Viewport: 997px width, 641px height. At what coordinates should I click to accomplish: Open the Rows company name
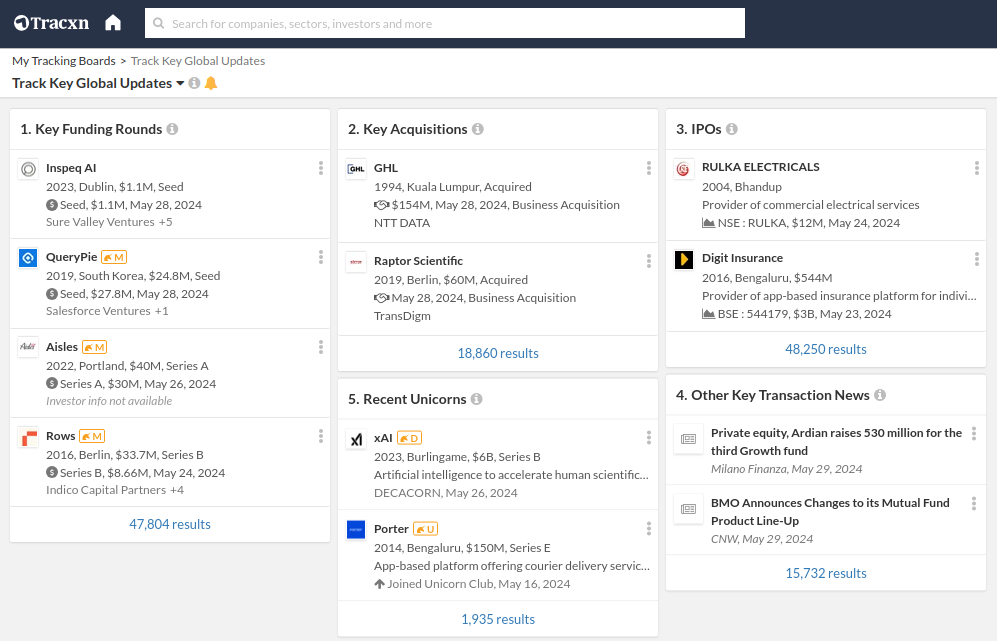click(x=60, y=436)
